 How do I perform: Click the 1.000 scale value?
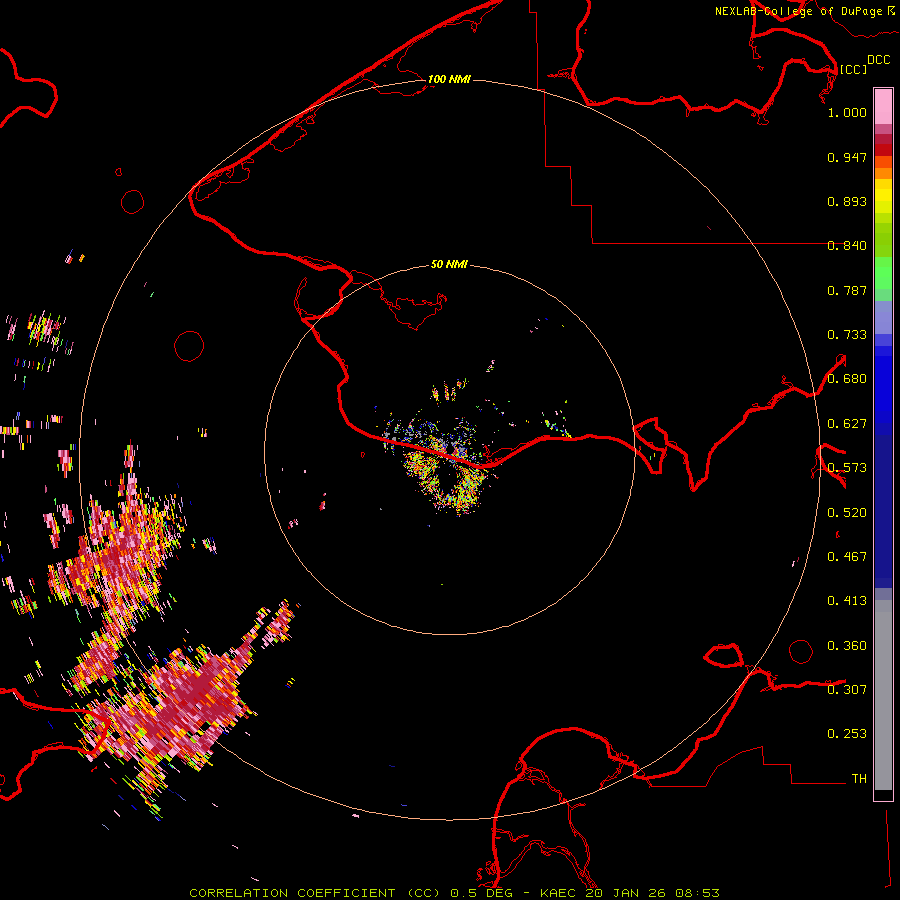(847, 112)
